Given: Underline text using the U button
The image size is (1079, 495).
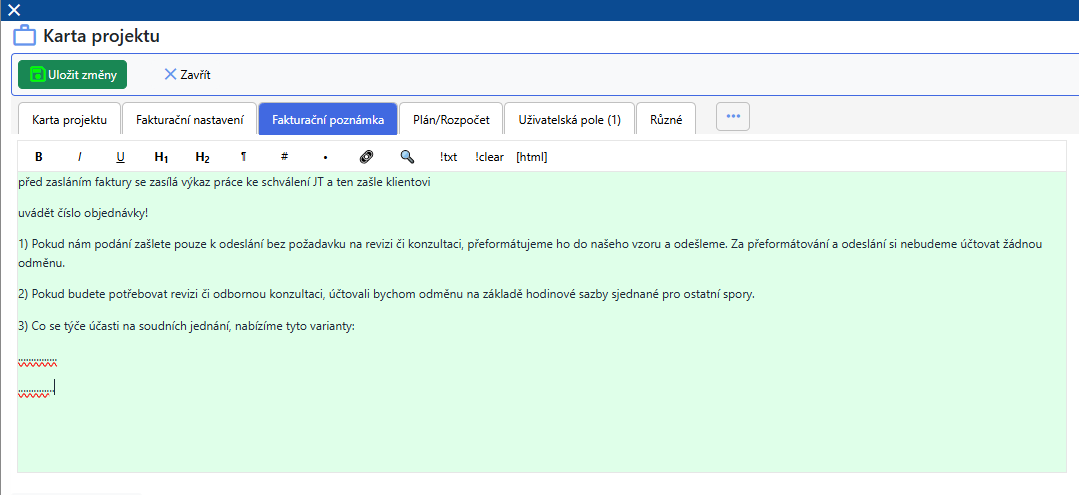Looking at the screenshot, I should (x=120, y=157).
